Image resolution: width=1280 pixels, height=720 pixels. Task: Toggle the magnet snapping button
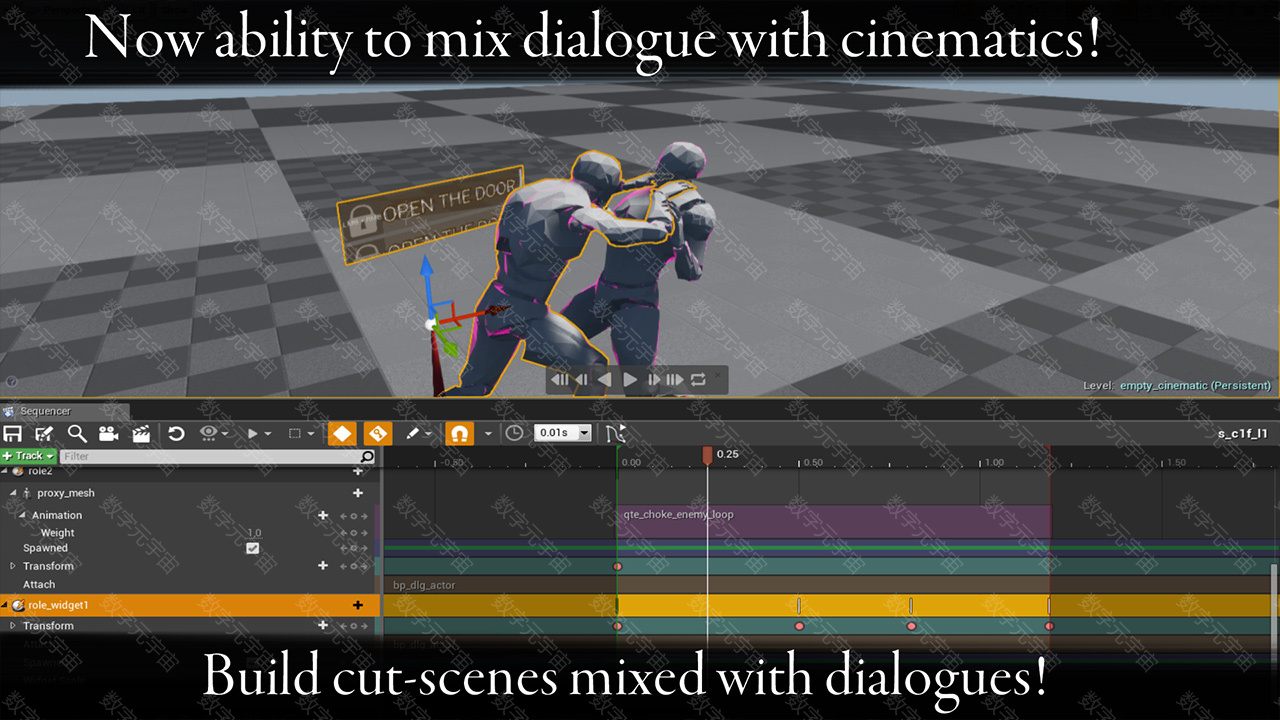(459, 434)
